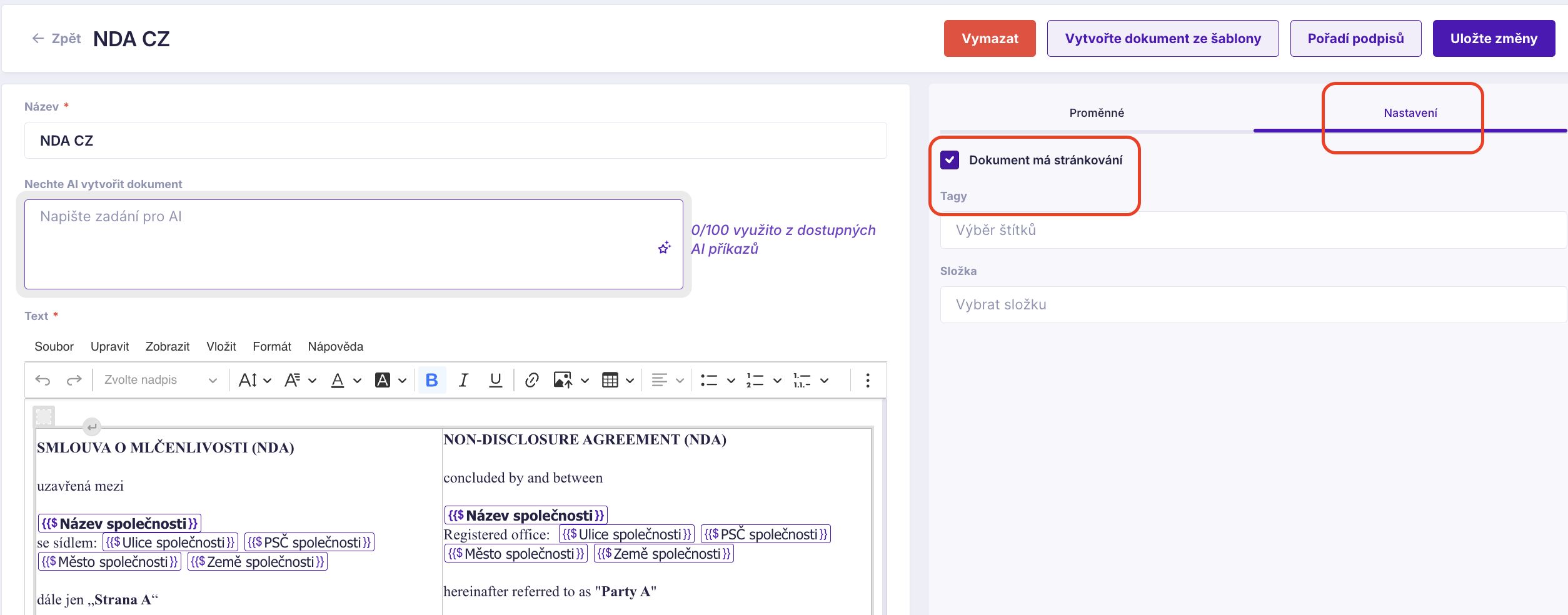This screenshot has width=1568, height=615.
Task: Open the Formát menu
Action: pyautogui.click(x=271, y=346)
